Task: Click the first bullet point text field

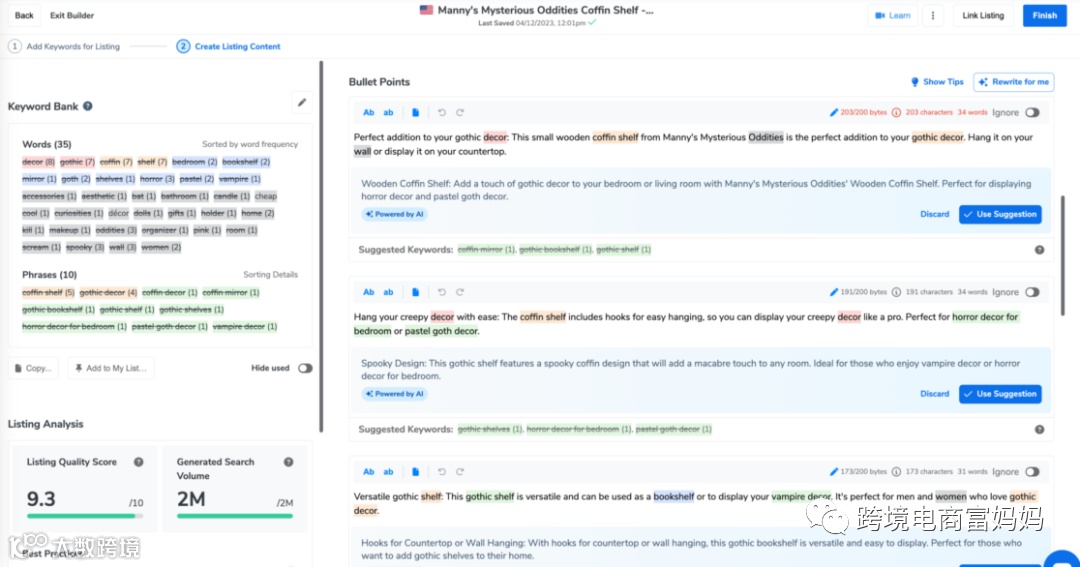Action: tap(700, 144)
